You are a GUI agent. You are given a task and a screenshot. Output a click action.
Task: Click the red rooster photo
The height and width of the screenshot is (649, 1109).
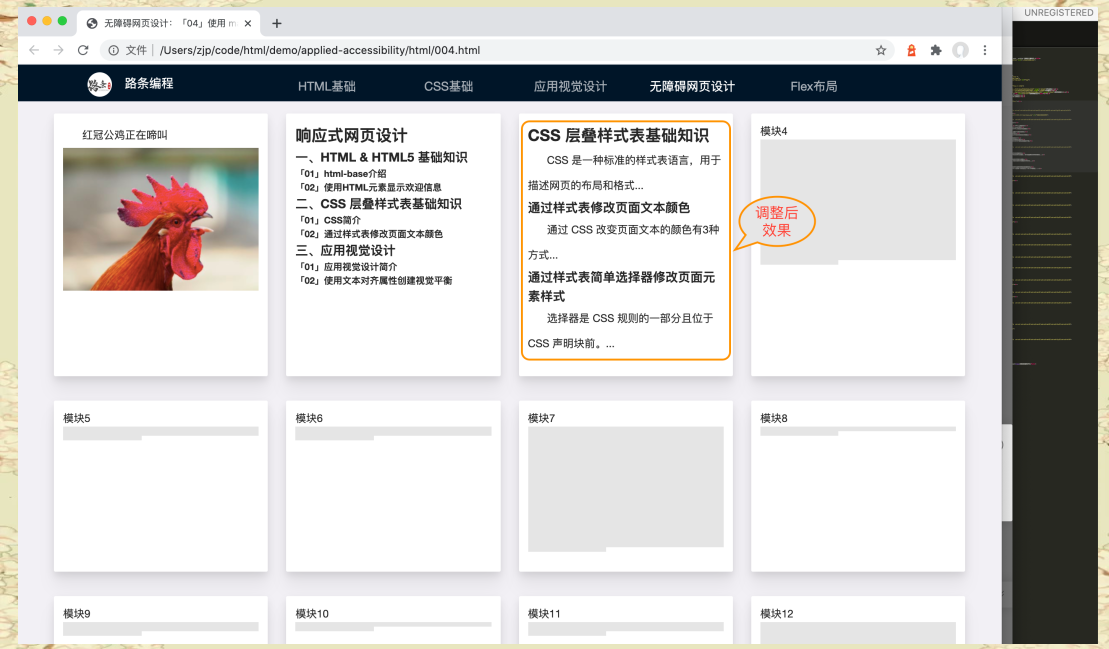[x=161, y=219]
